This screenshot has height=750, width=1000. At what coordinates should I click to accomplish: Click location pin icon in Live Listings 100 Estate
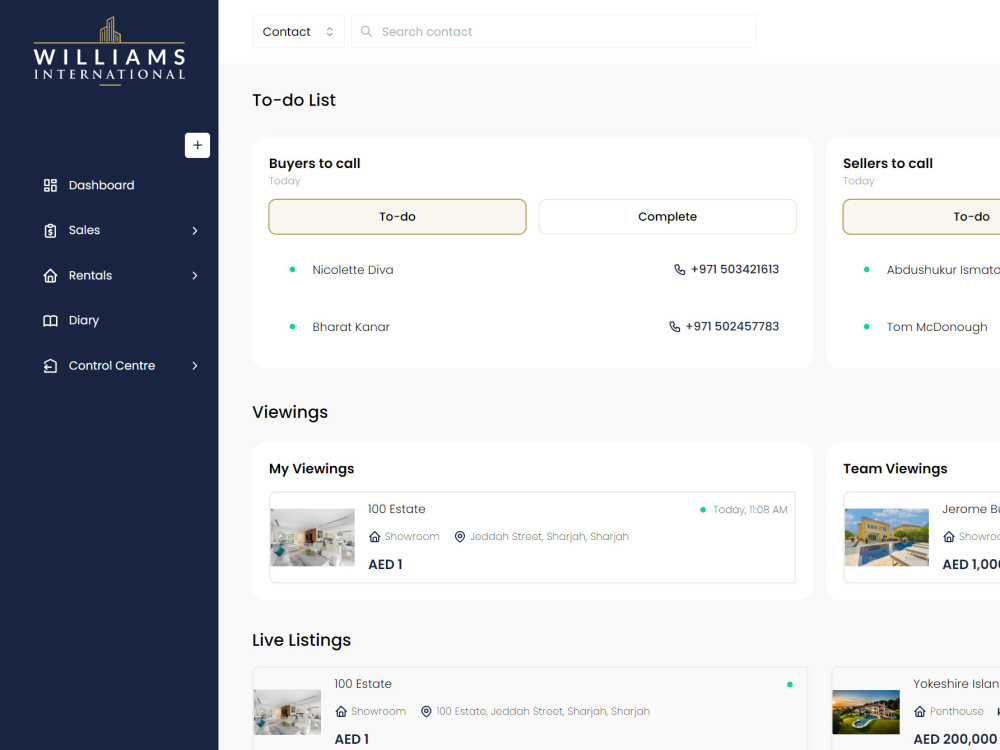(426, 711)
